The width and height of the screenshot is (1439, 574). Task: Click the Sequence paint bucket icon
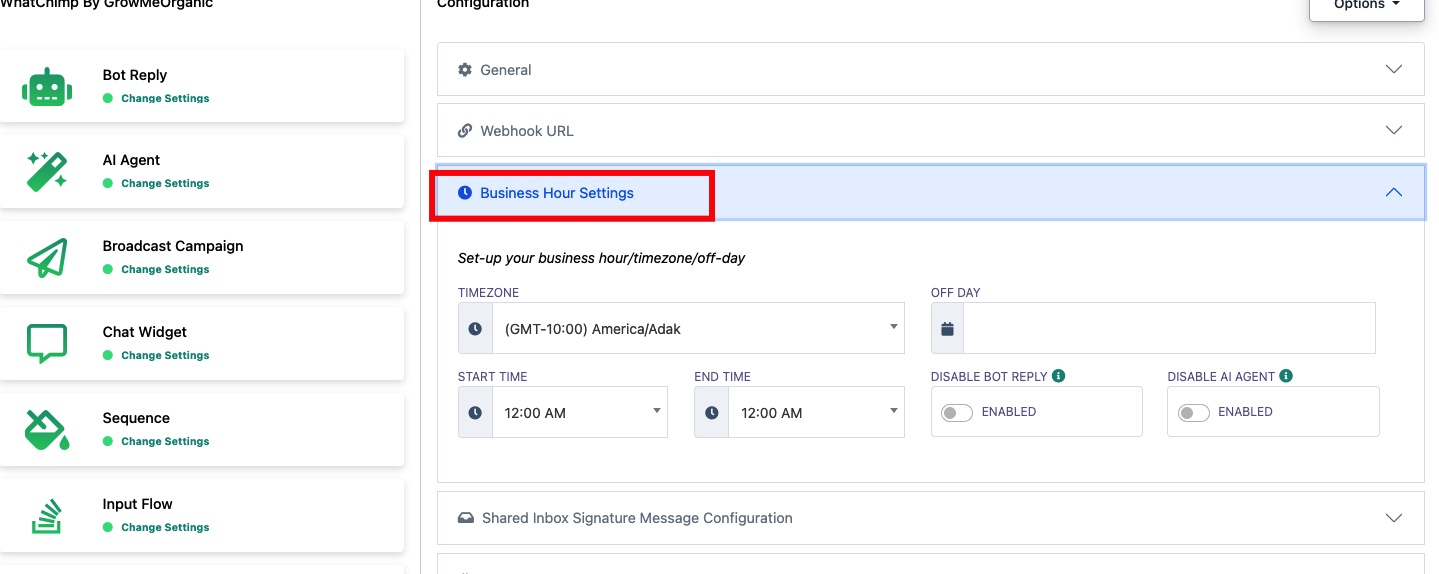(47, 430)
